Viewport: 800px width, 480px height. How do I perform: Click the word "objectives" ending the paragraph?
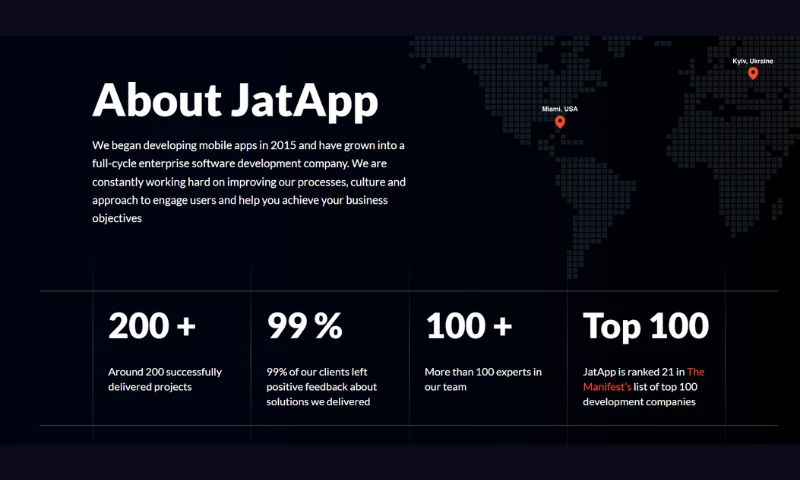tap(117, 218)
